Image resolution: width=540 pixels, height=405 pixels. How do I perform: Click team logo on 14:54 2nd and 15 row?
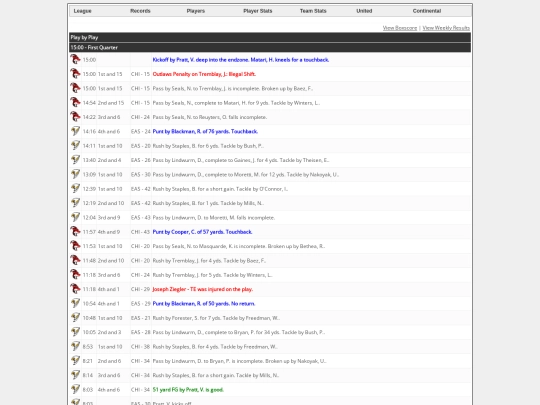click(x=75, y=102)
